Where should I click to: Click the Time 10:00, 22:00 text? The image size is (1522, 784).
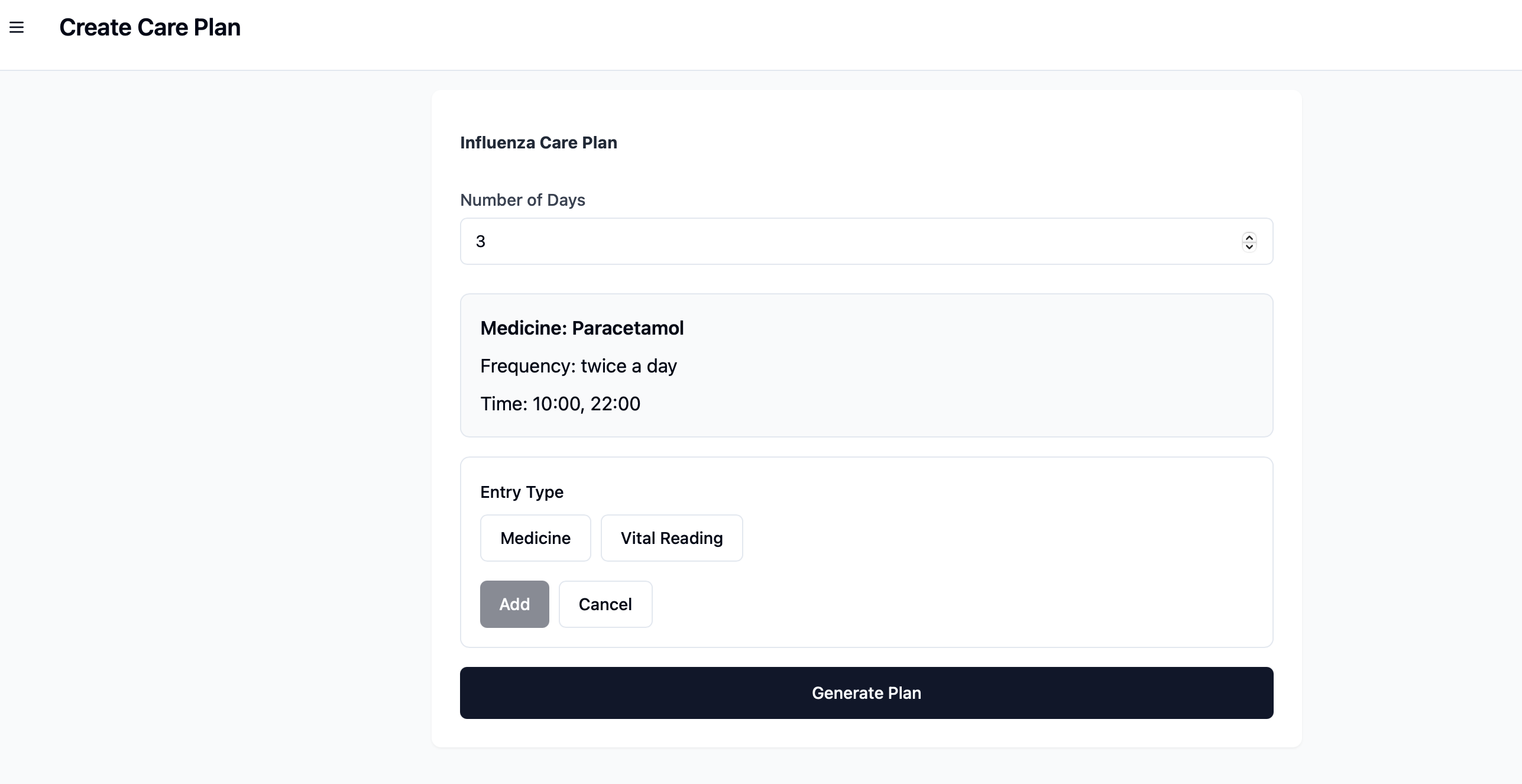560,403
